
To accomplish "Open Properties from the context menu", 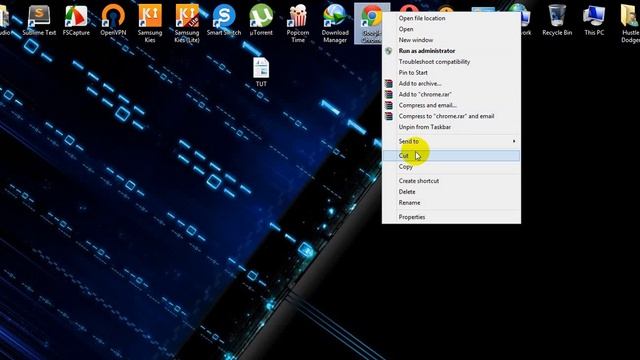I will point(451,217).
